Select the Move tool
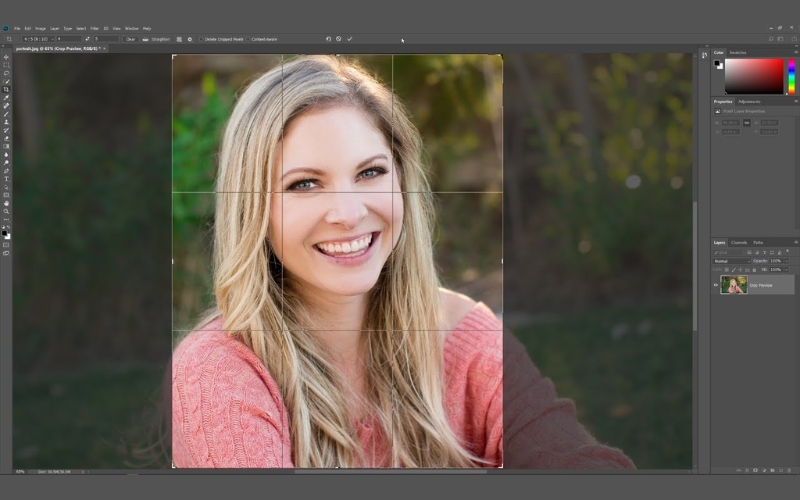Screen dimensions: 800x500 [x=6, y=56]
